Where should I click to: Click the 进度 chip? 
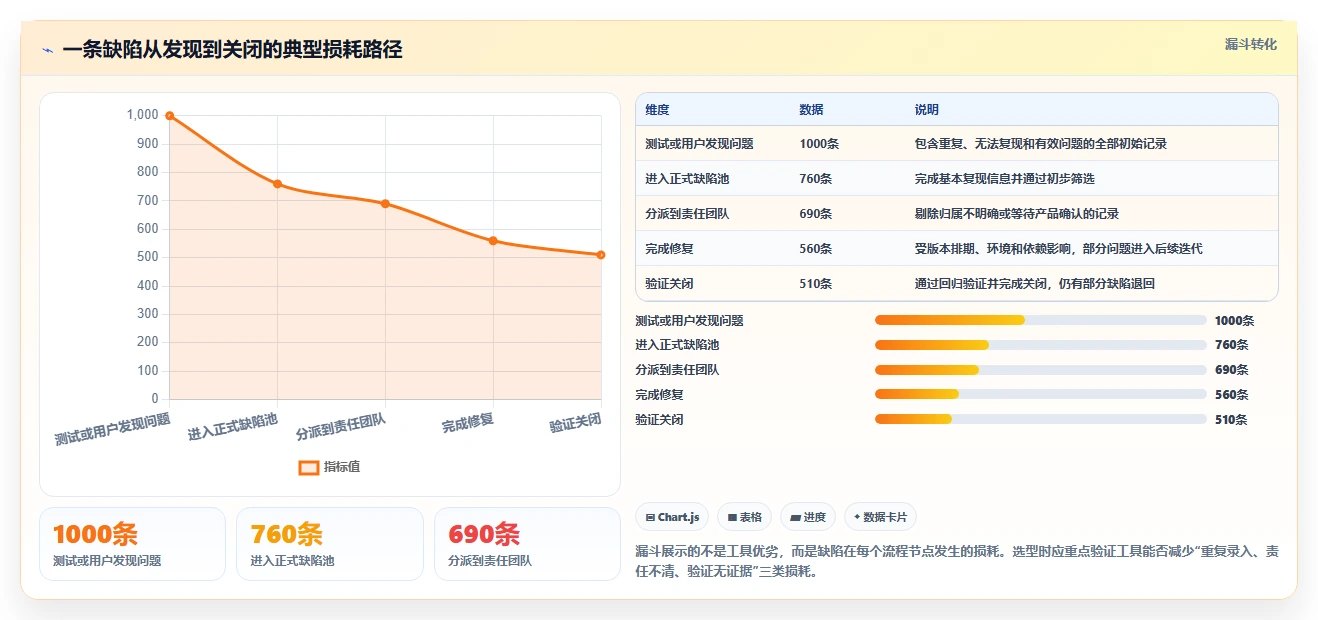pos(808,517)
